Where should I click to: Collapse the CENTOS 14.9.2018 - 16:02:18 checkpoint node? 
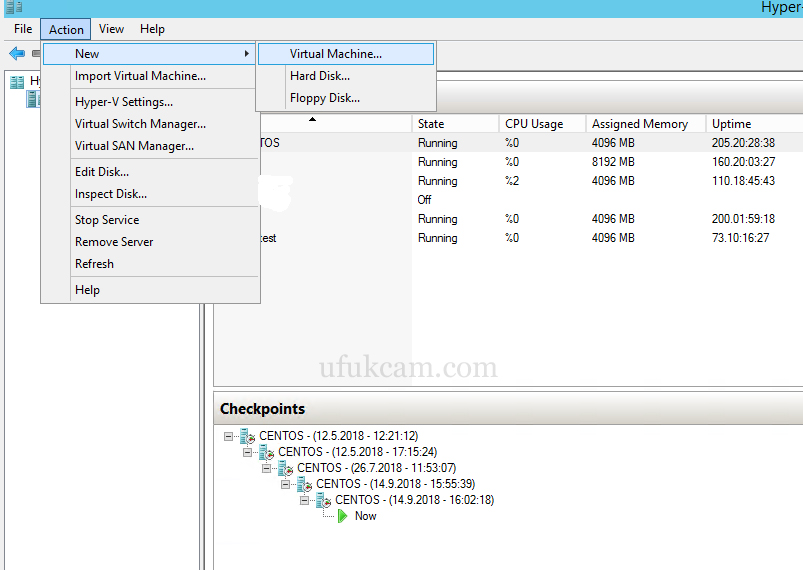[304, 500]
